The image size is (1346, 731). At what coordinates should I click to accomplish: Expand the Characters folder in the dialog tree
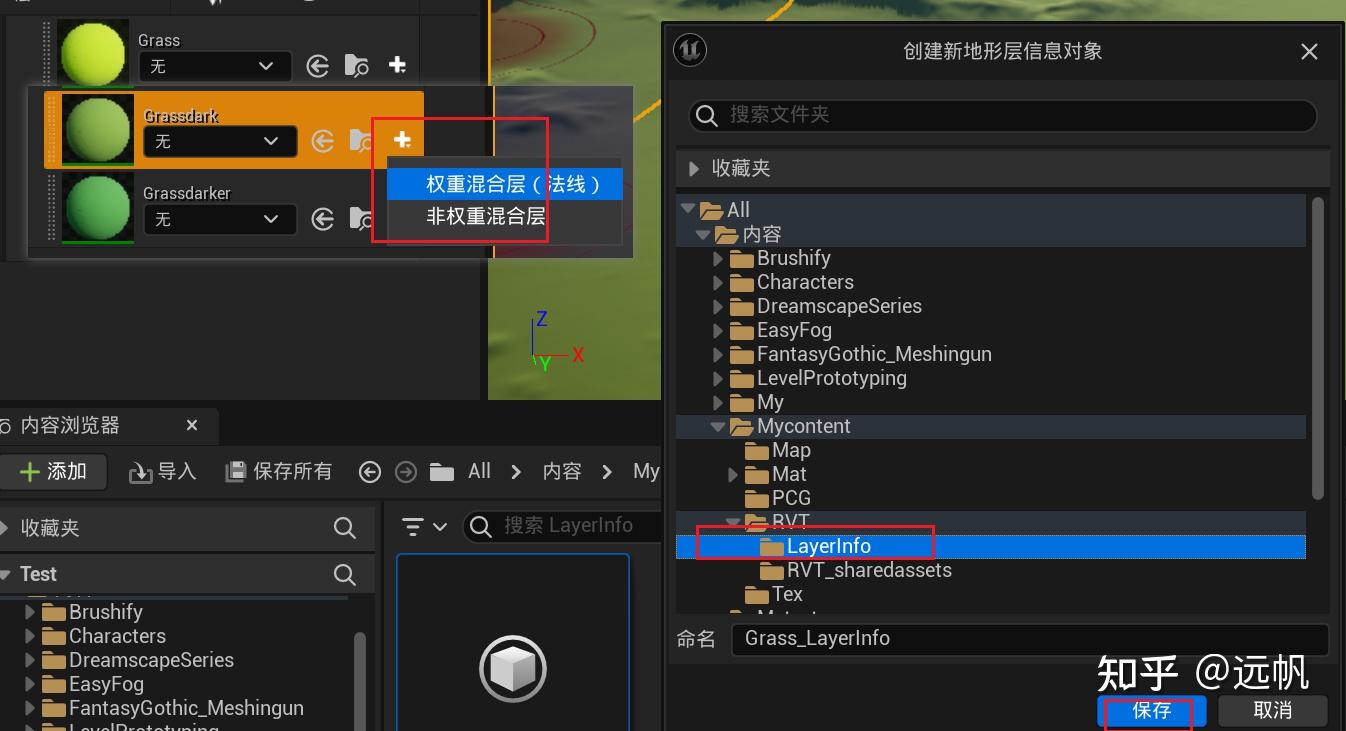click(718, 282)
